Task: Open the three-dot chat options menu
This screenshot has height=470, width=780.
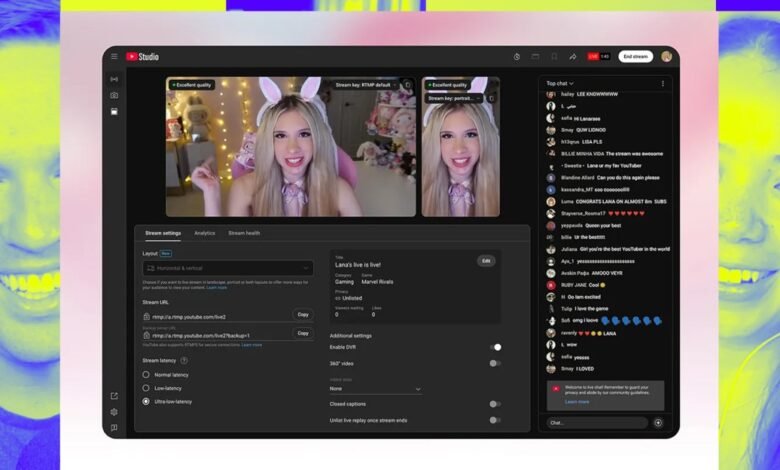Action: [x=663, y=84]
